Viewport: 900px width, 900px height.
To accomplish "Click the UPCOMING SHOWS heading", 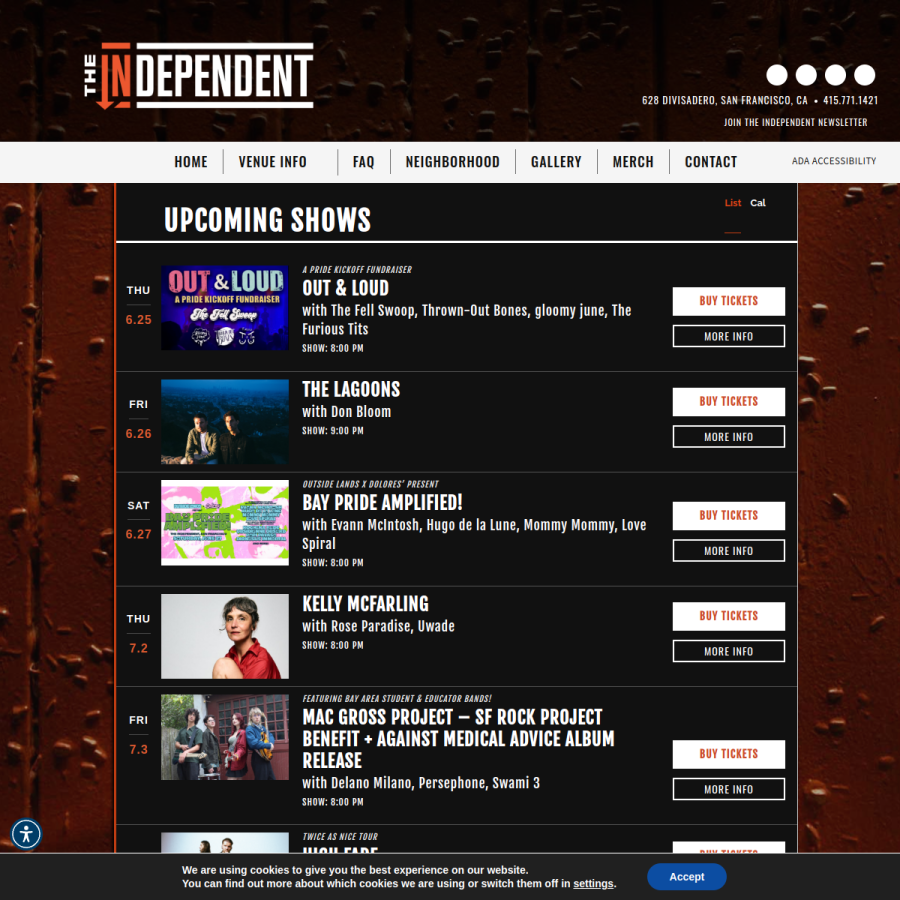I will click(x=267, y=220).
